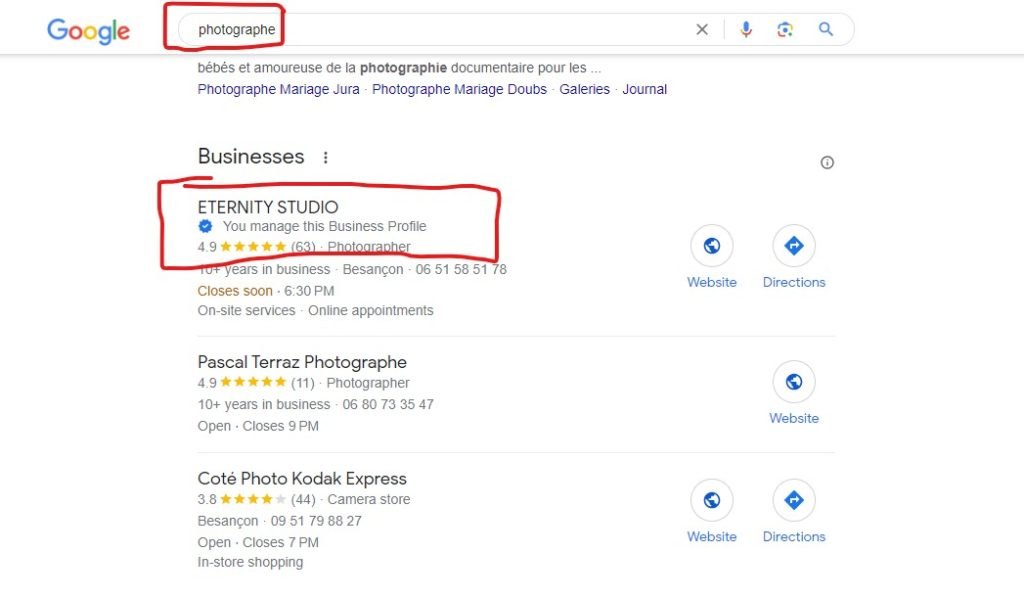Start voice search with microphone icon
The image size is (1024, 599).
click(746, 30)
